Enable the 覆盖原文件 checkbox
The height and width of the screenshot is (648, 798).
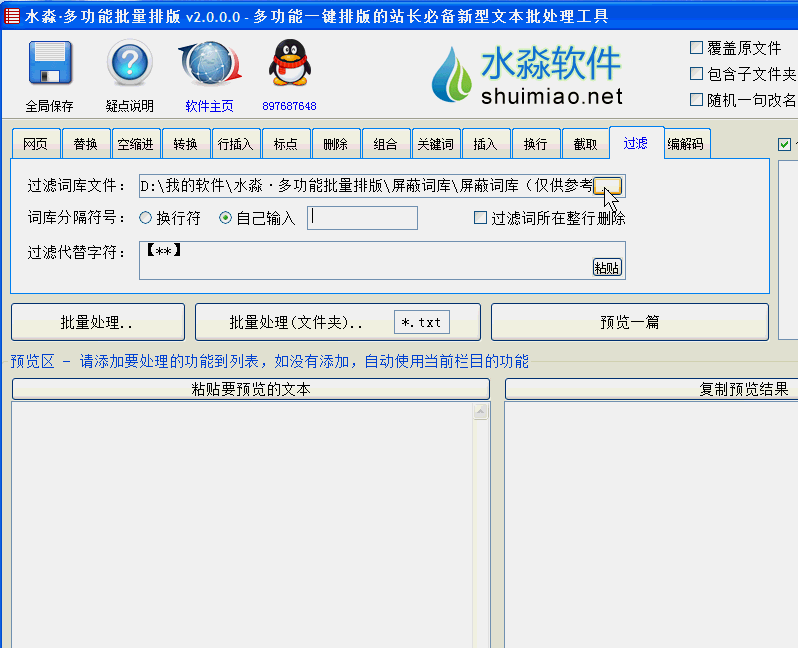coord(696,48)
